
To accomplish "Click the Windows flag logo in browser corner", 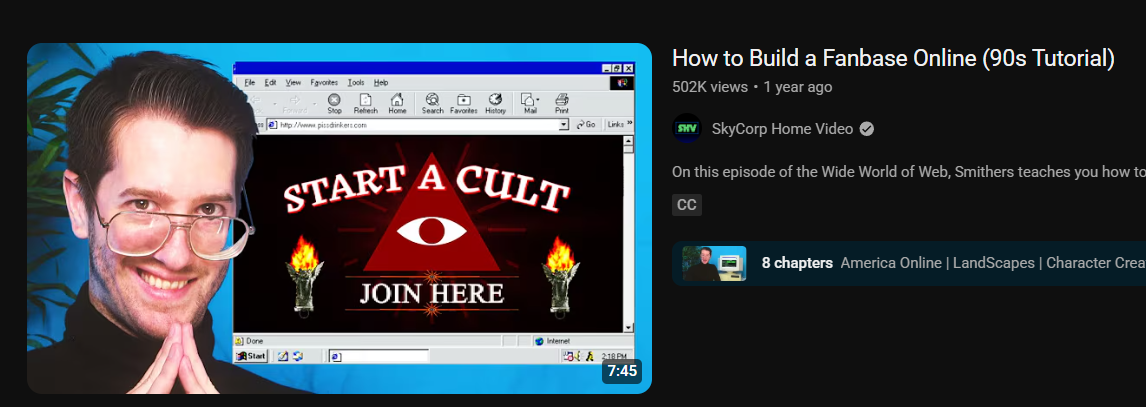I will [622, 83].
